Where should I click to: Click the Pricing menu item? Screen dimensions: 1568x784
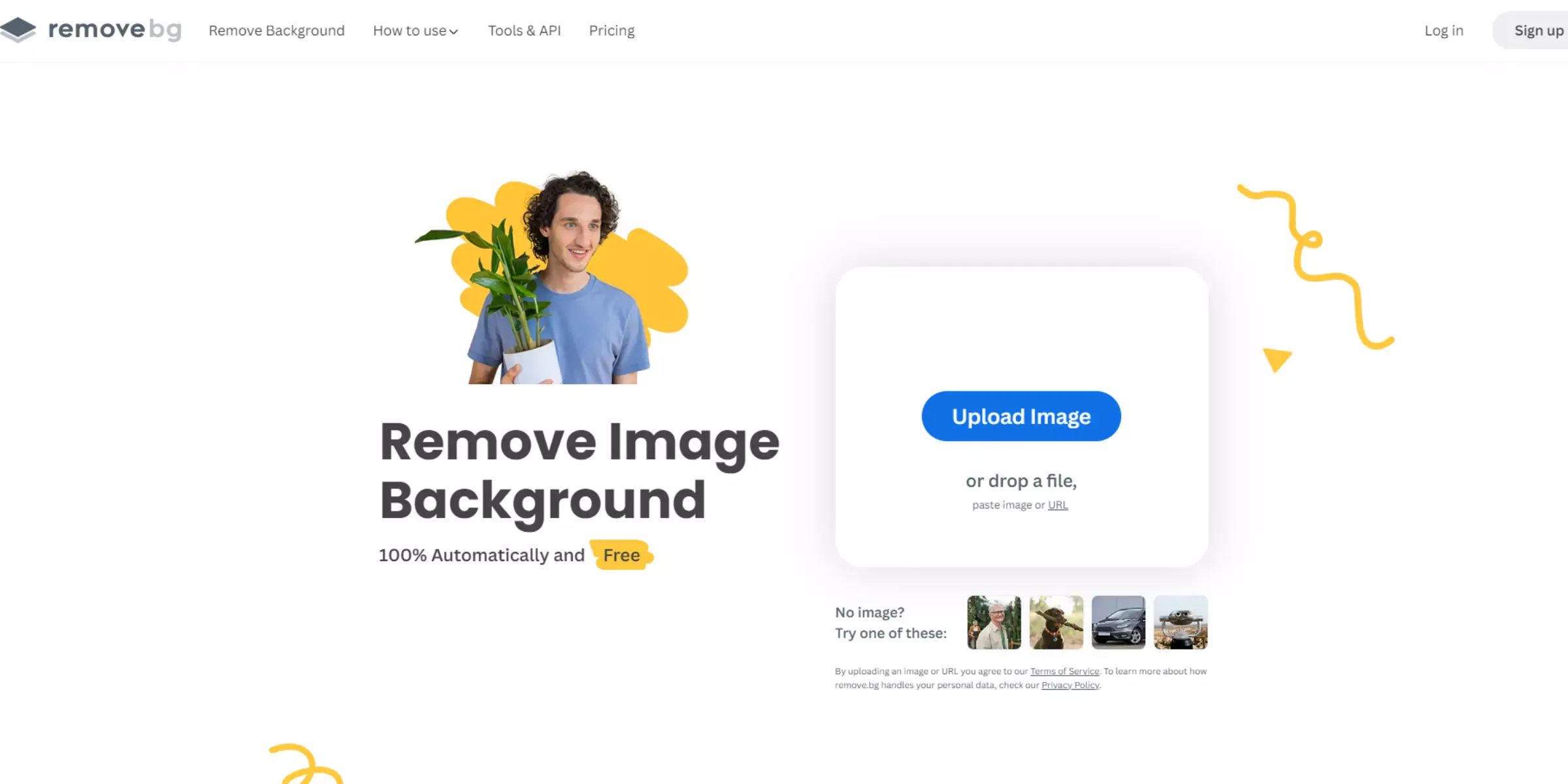[x=611, y=30]
